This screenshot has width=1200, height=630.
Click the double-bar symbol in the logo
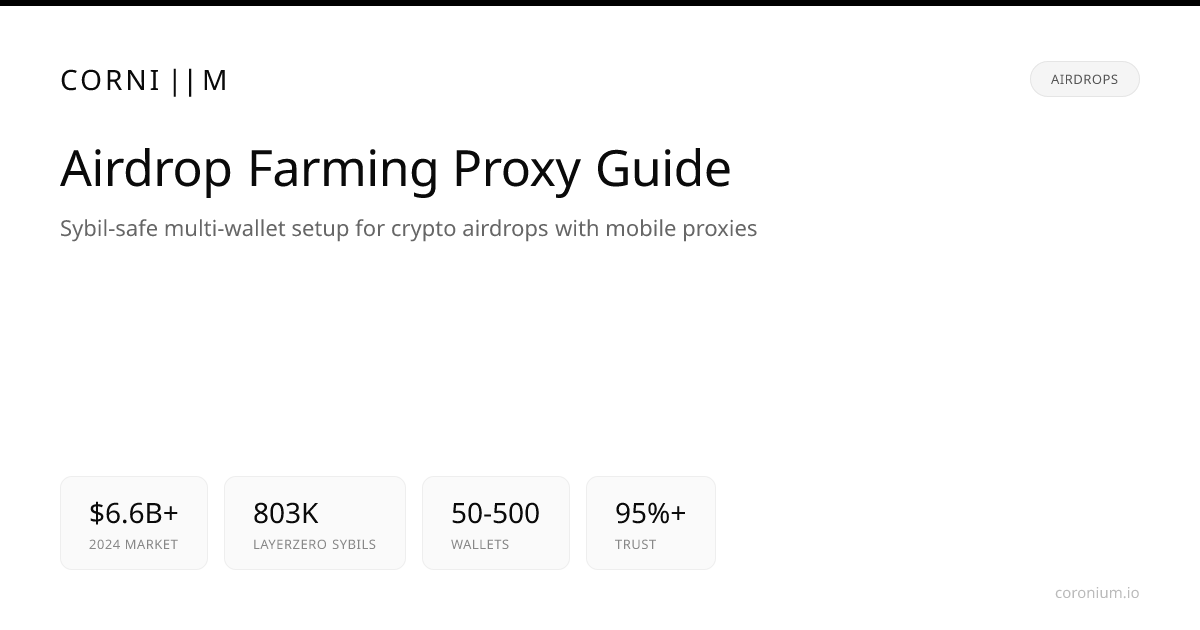click(x=183, y=80)
